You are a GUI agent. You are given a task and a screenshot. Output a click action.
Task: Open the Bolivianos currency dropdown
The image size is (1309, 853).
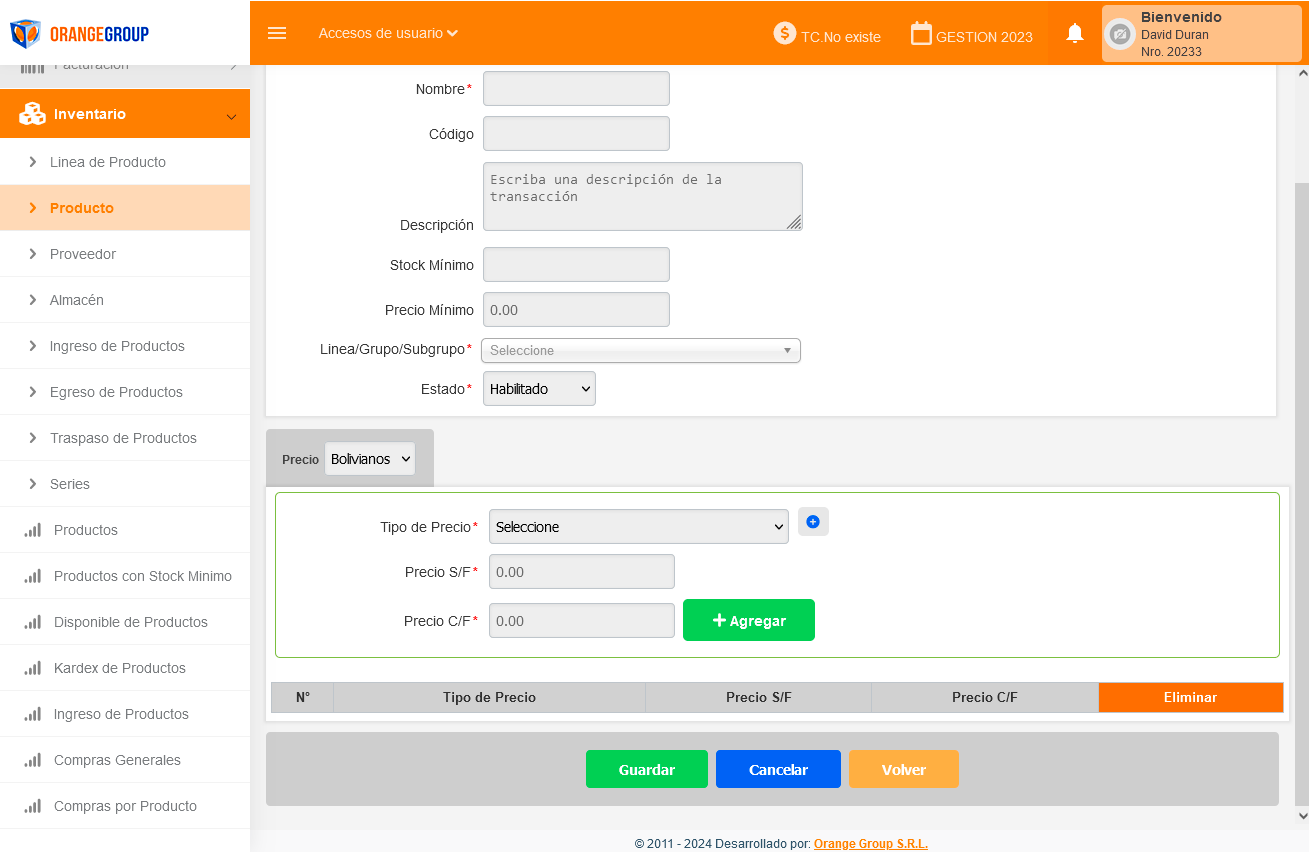coord(369,459)
